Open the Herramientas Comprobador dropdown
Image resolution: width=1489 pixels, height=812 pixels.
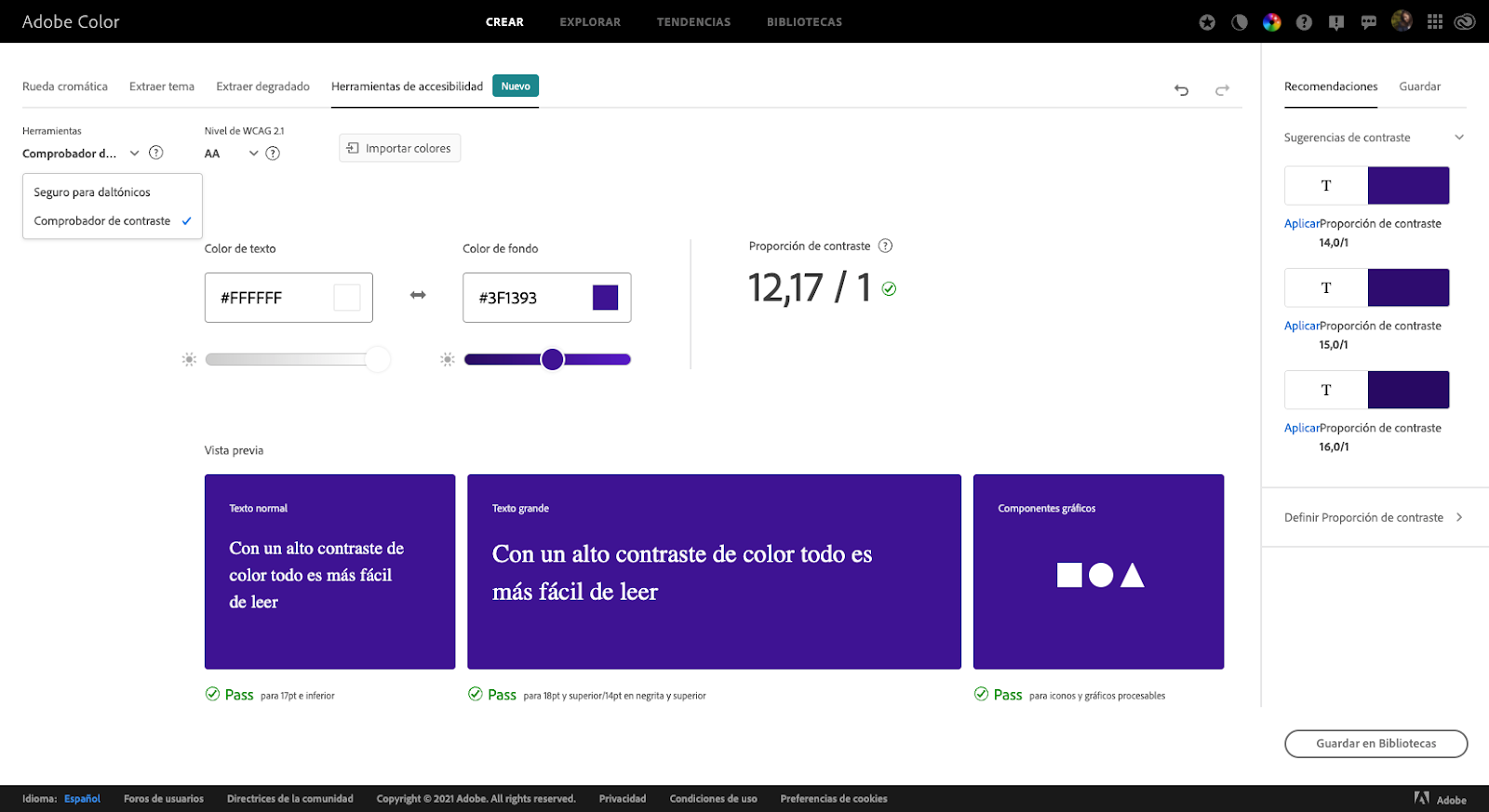[x=81, y=153]
